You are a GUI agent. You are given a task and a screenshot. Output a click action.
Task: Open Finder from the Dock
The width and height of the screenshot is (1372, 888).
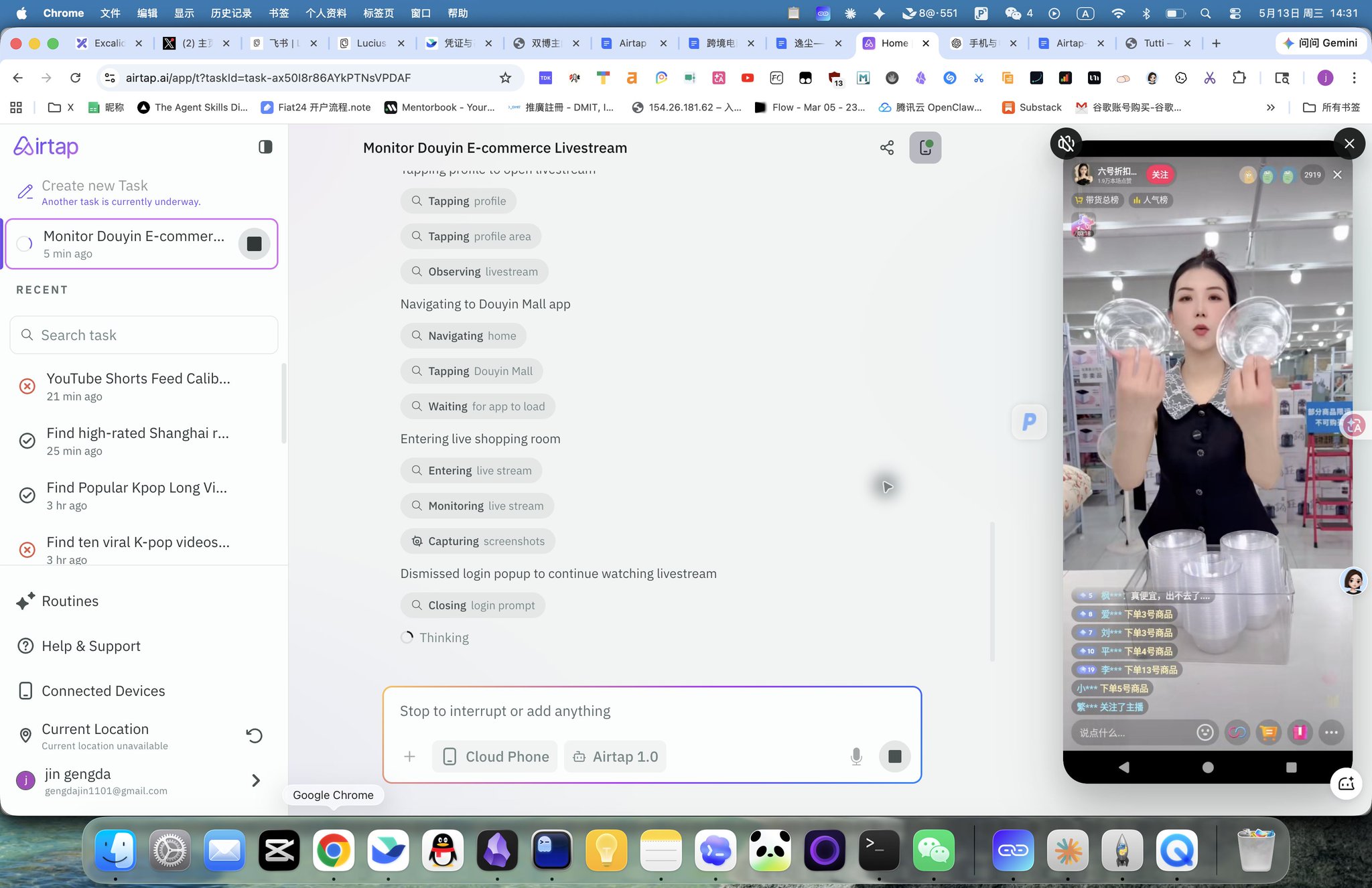(x=115, y=850)
